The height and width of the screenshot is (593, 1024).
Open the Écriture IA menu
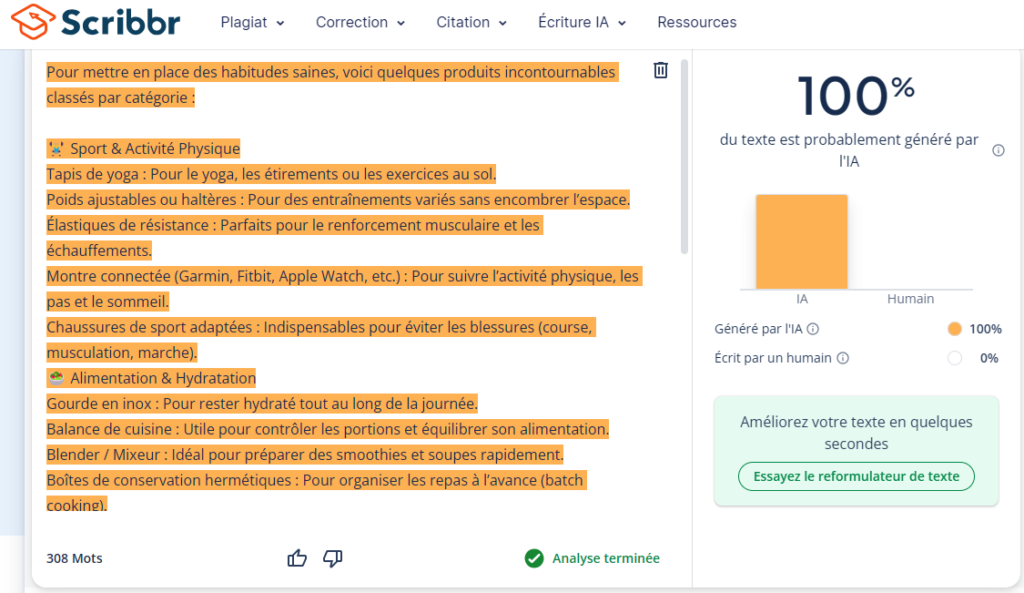click(x=581, y=22)
